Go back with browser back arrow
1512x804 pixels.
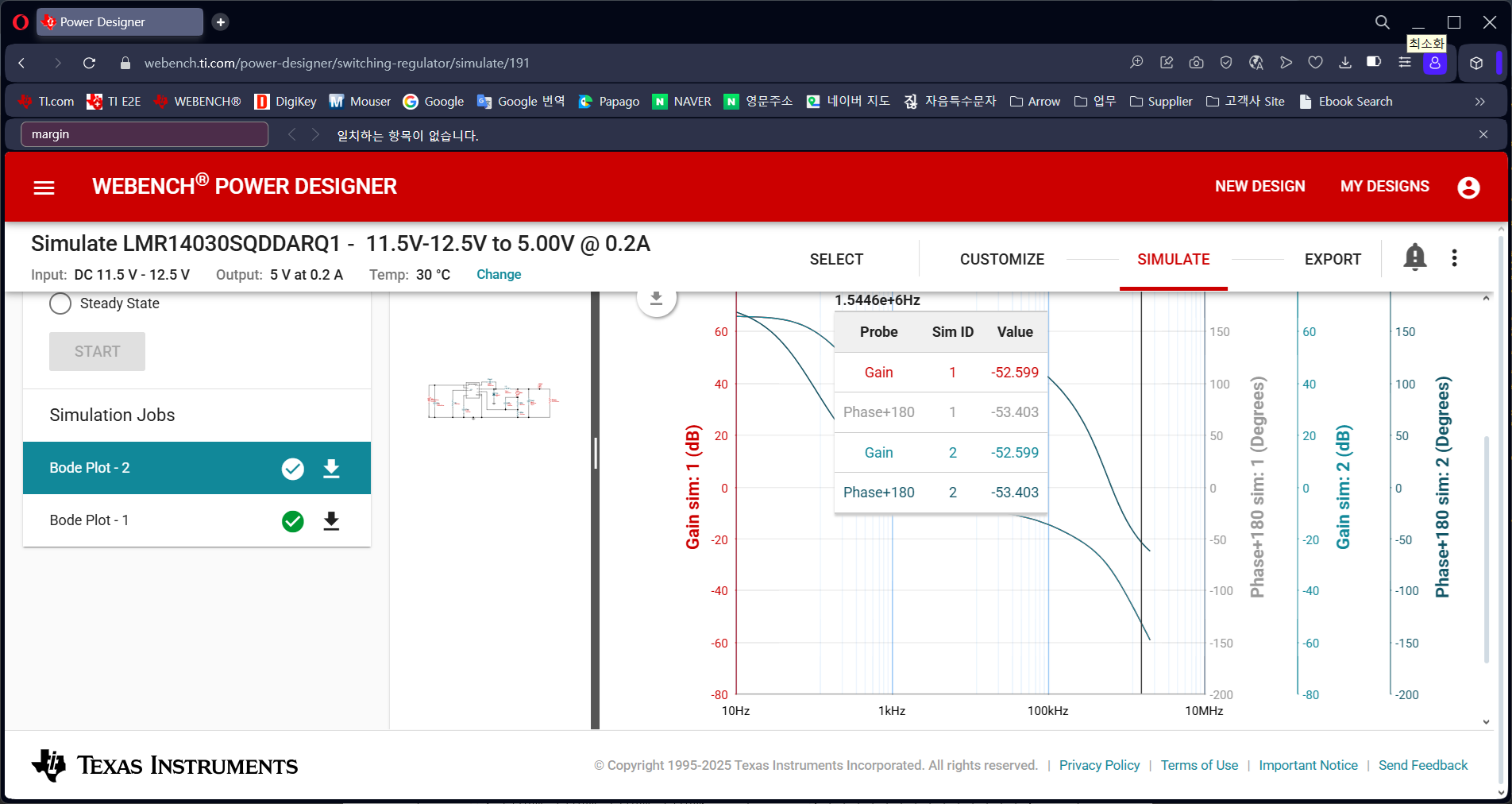[22, 63]
